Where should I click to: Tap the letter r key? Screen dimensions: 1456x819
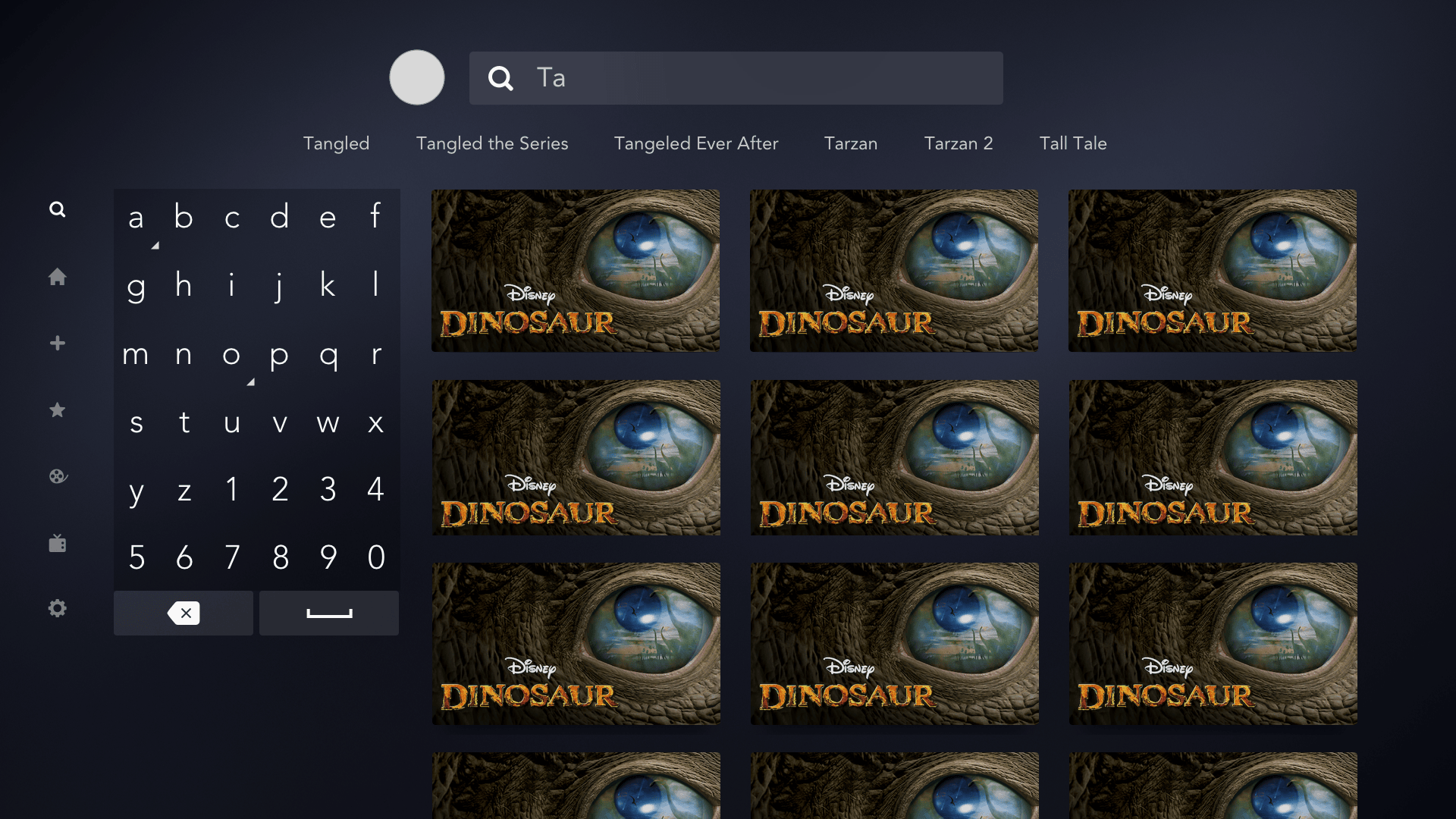[x=375, y=354]
